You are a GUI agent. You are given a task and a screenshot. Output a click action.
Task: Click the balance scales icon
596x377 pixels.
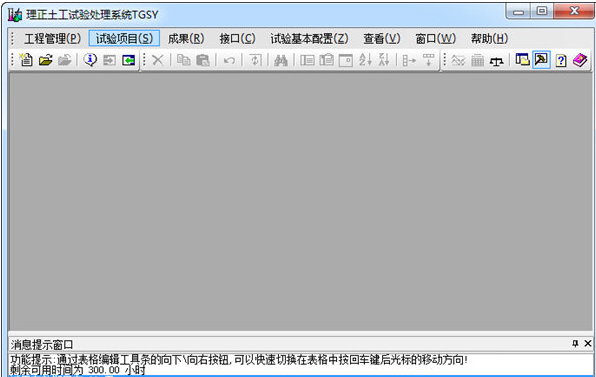coord(496,60)
